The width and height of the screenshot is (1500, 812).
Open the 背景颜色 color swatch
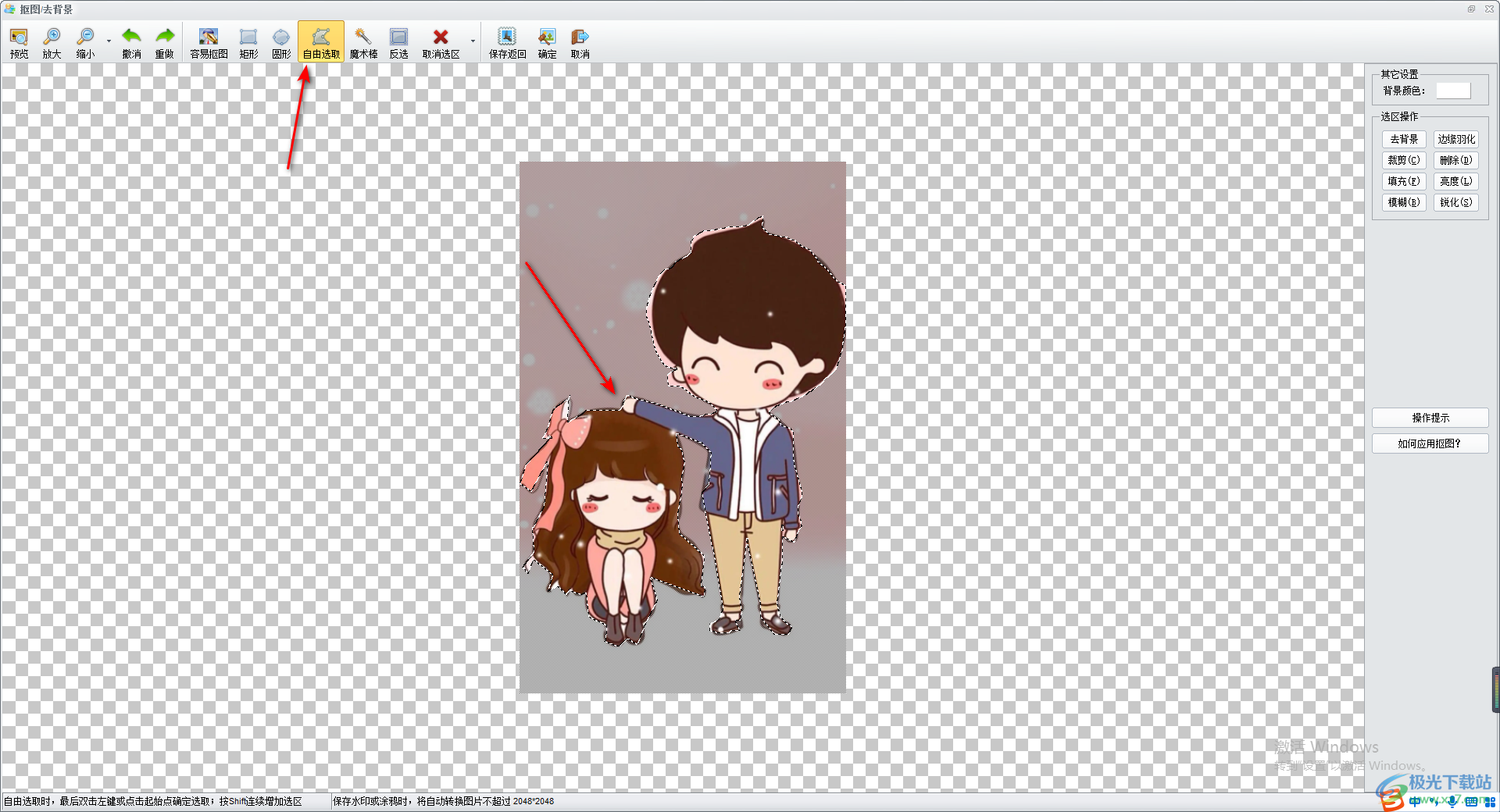point(1453,91)
